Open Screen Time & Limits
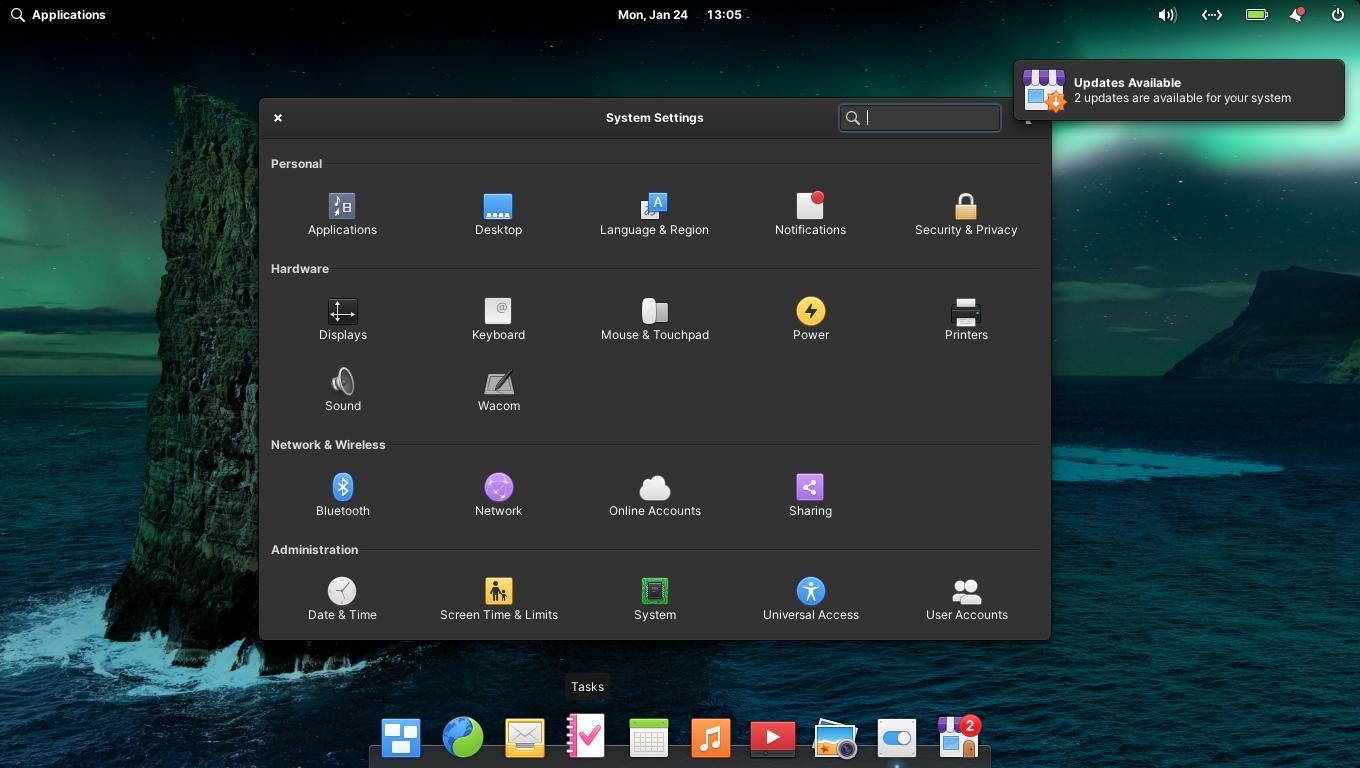This screenshot has height=768, width=1360. 498,599
